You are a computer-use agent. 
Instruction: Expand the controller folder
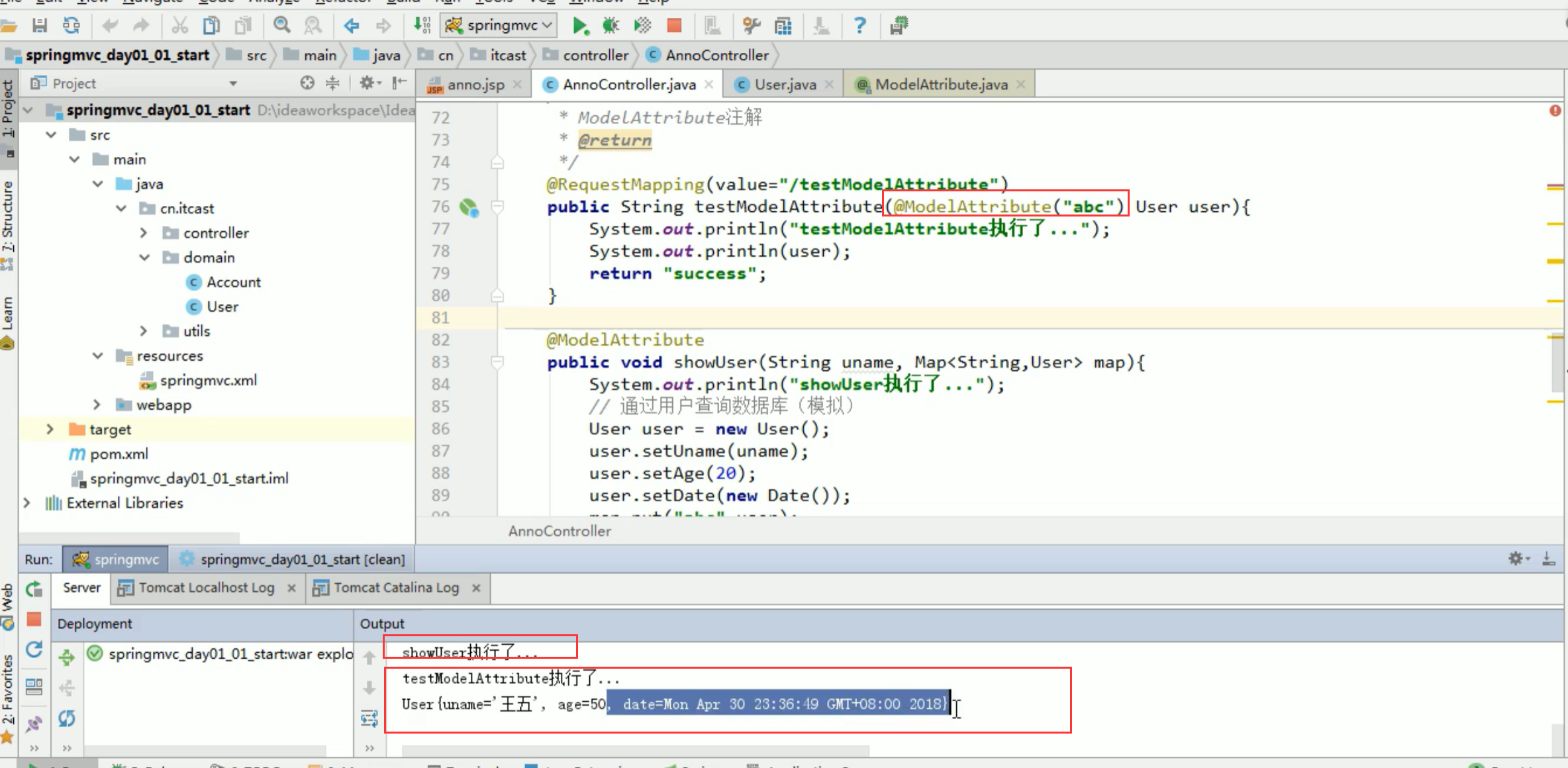(144, 233)
